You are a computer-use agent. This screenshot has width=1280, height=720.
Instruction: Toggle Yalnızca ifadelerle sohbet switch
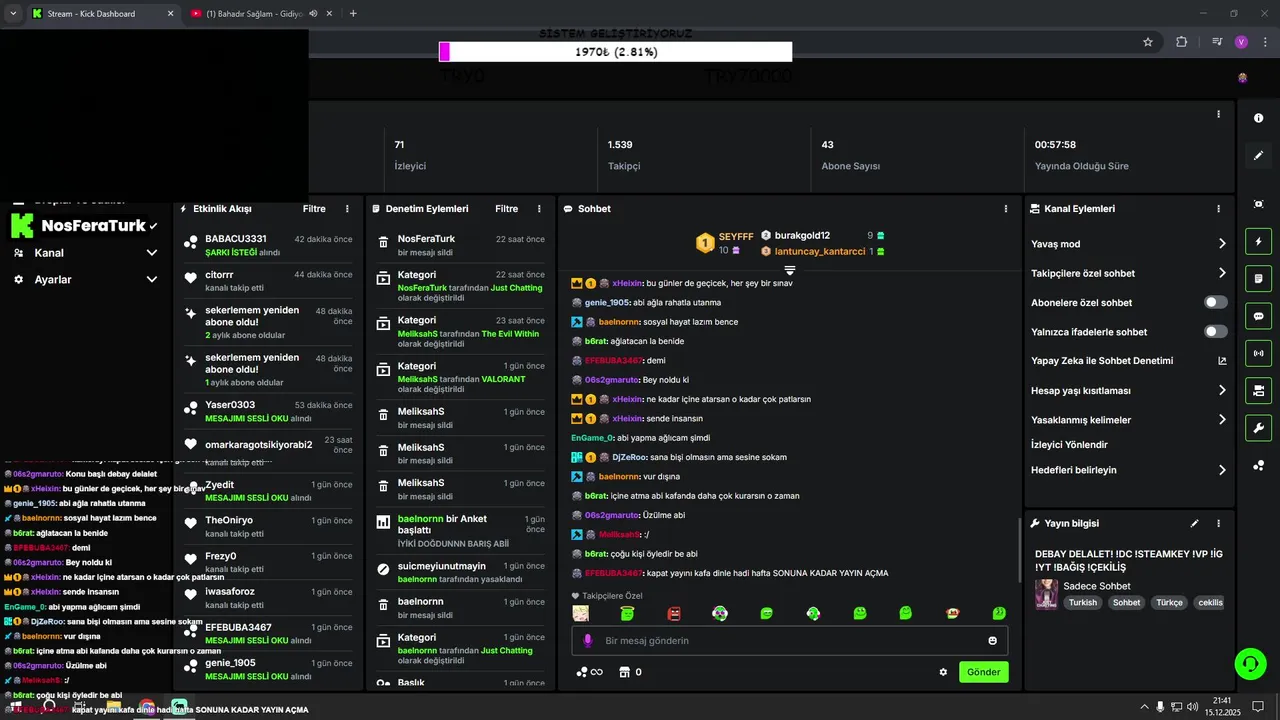click(x=1216, y=331)
